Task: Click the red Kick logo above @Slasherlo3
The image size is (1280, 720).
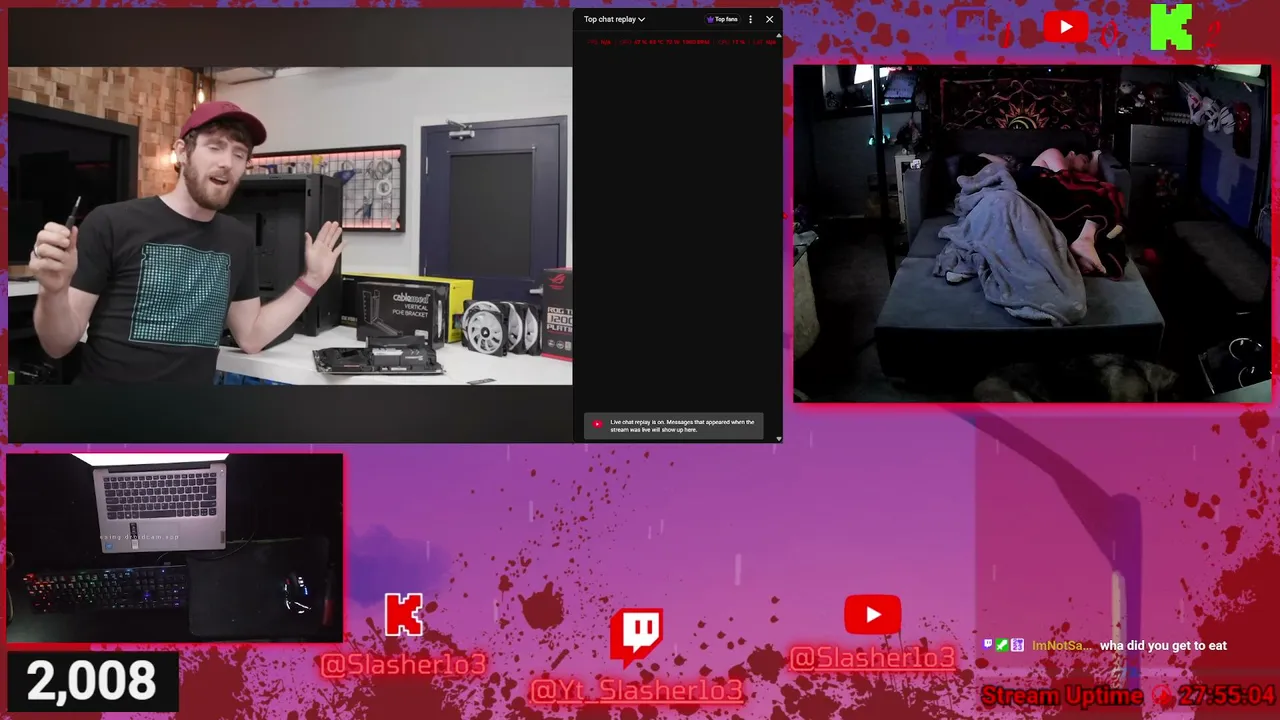Action: pos(404,615)
